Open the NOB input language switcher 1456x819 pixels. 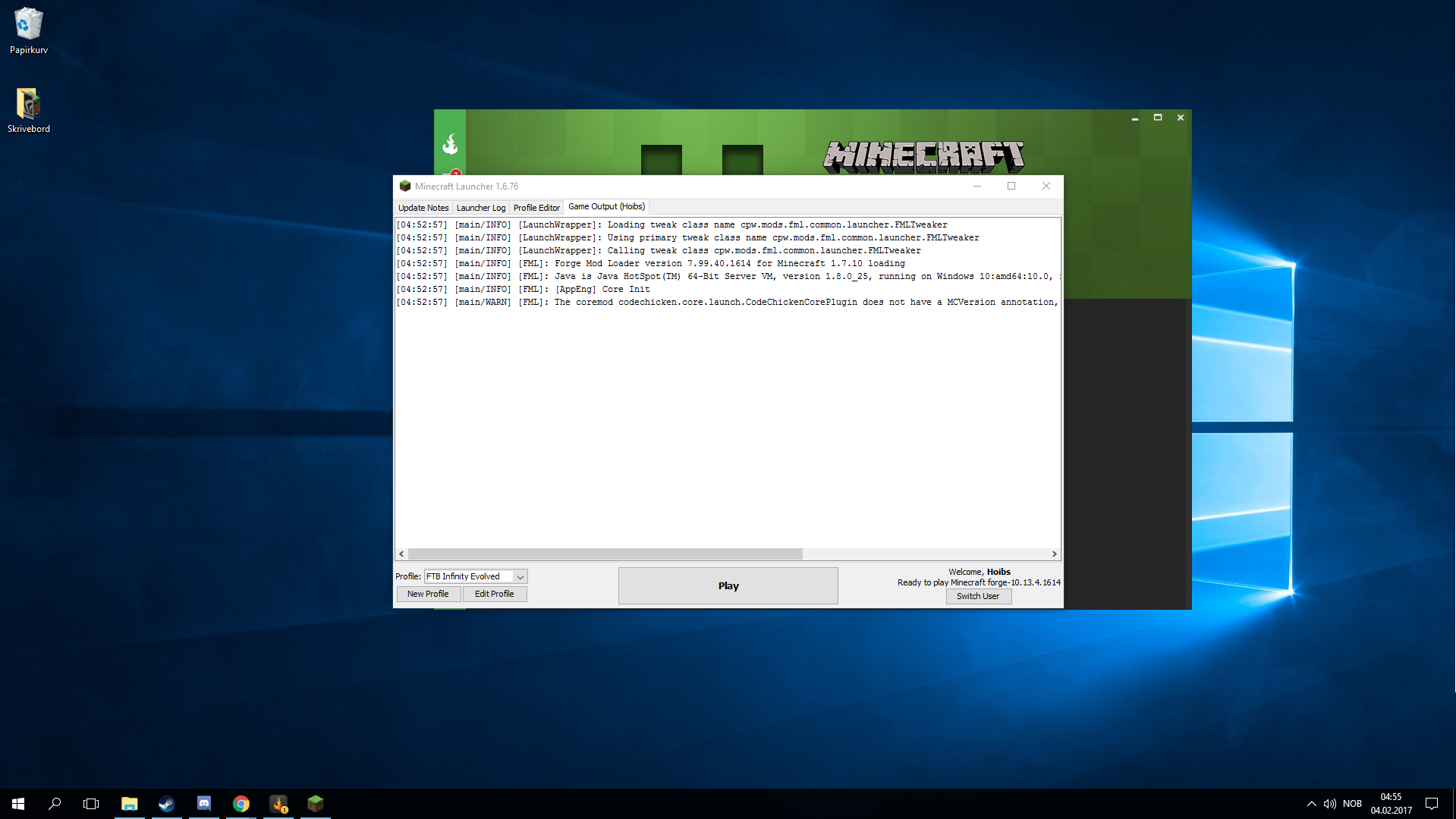click(x=1352, y=803)
